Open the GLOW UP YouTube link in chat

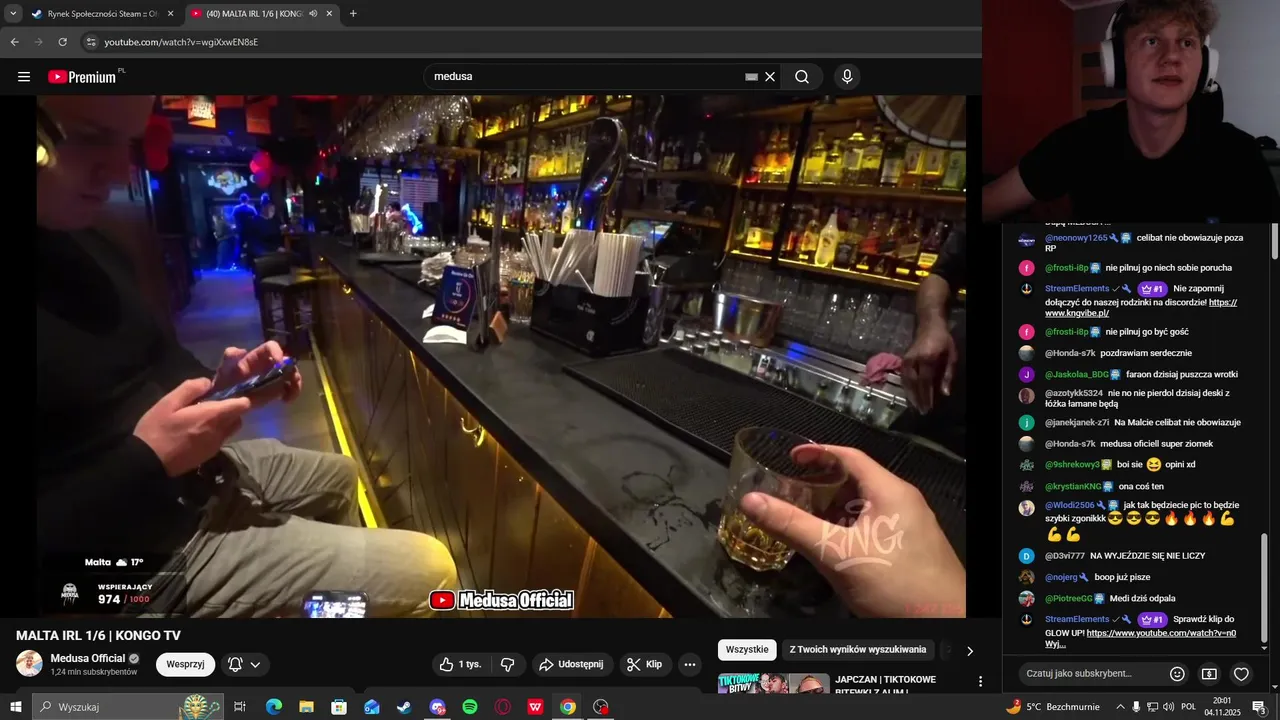[x=1141, y=638]
